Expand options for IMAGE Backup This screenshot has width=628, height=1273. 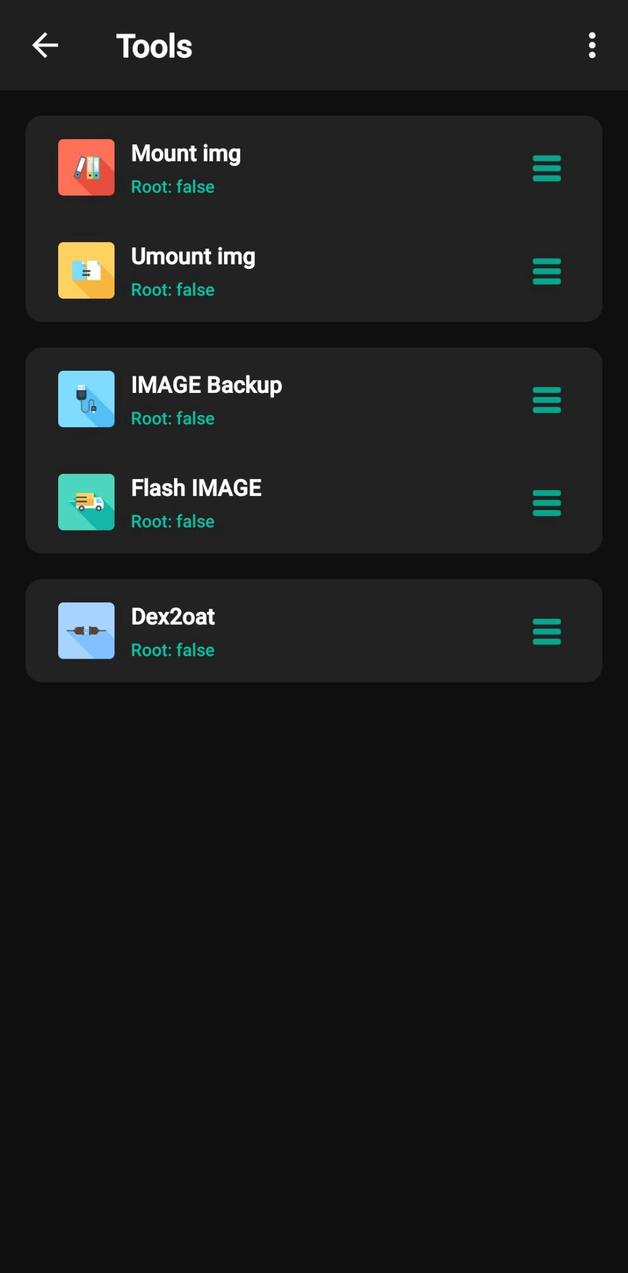coord(546,399)
